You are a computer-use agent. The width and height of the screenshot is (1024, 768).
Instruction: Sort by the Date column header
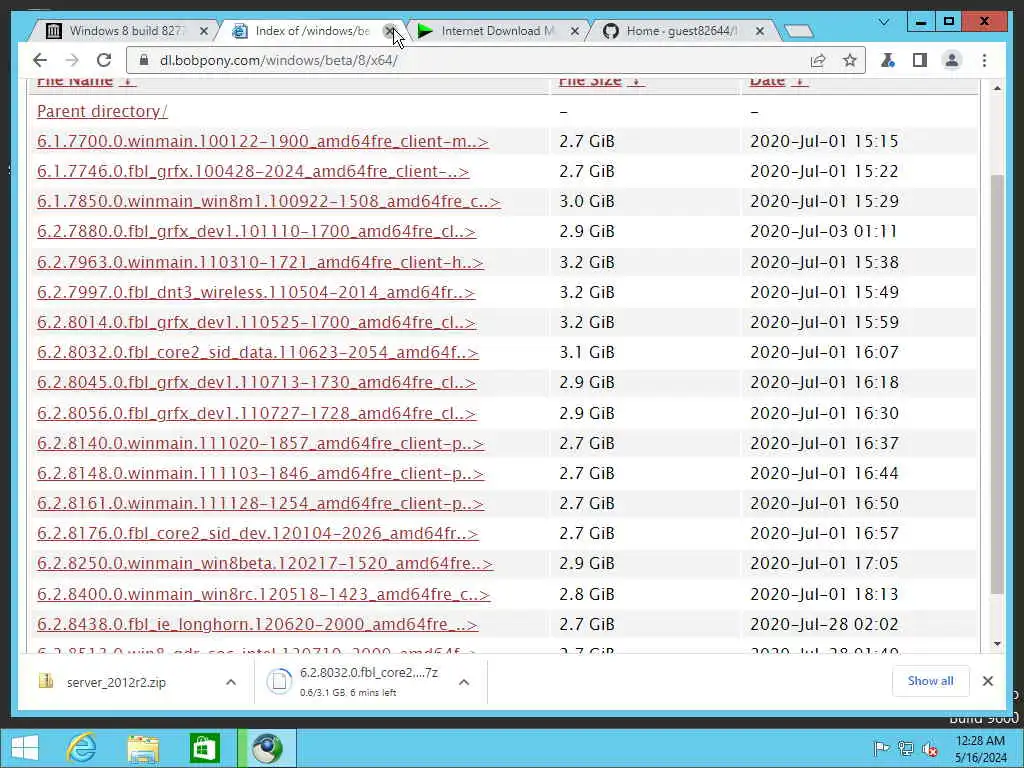point(778,81)
